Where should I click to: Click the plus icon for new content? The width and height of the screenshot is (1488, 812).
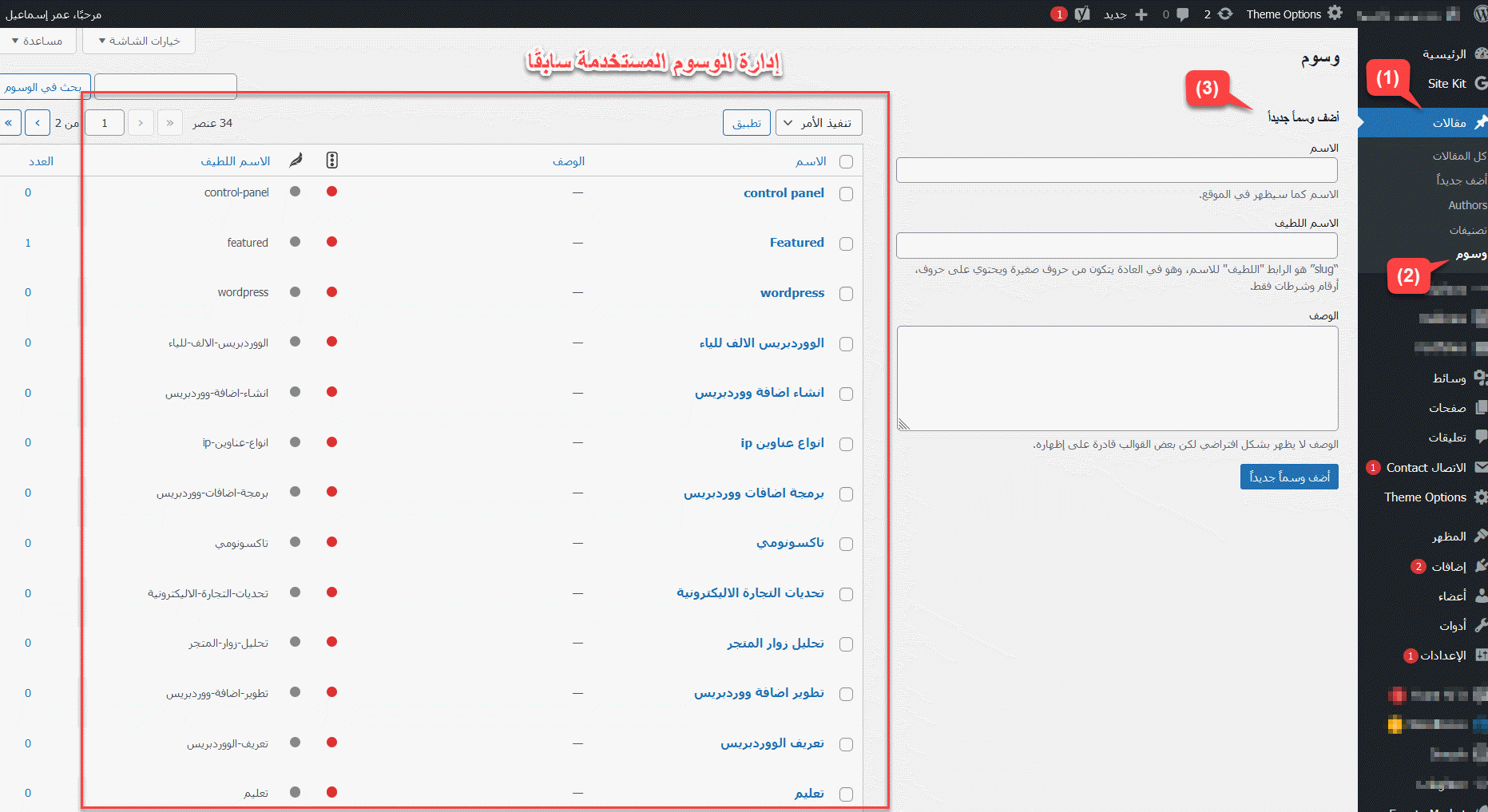(1141, 14)
